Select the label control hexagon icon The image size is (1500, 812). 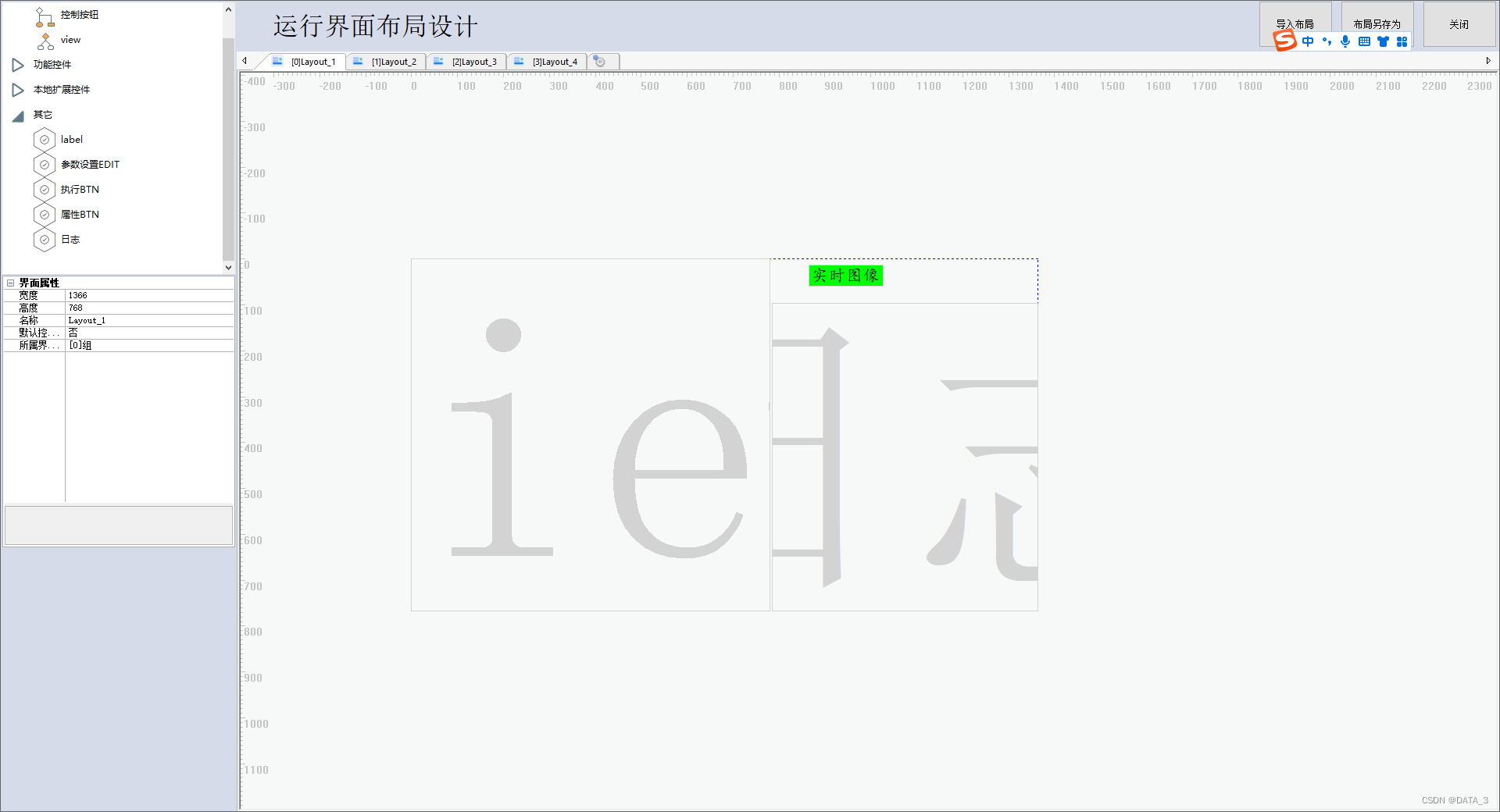45,139
